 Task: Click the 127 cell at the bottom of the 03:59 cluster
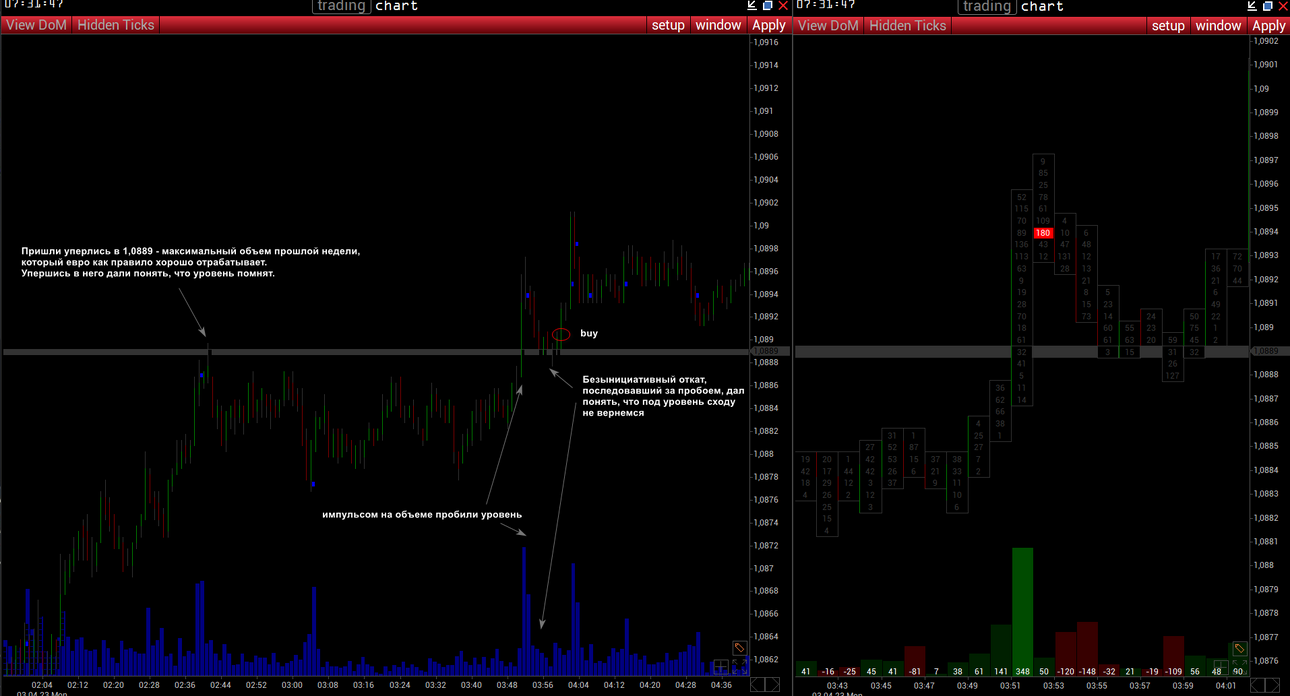[x=1173, y=376]
